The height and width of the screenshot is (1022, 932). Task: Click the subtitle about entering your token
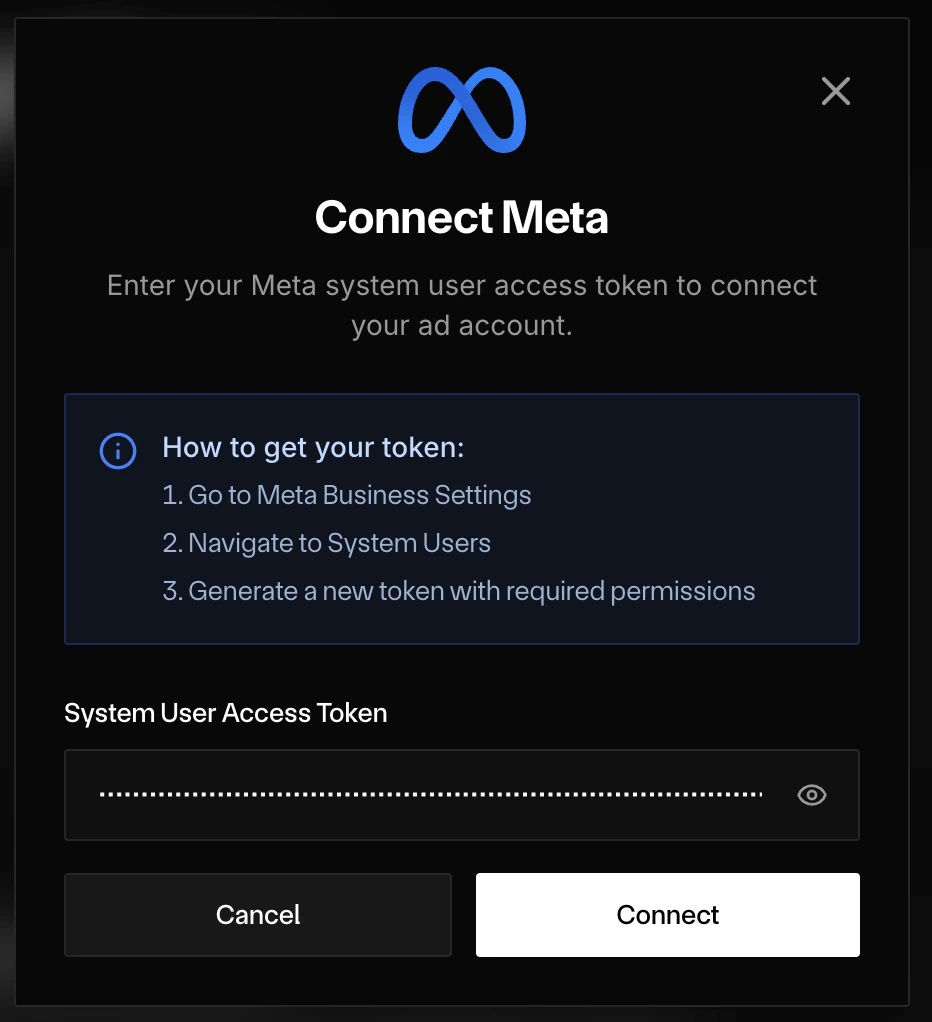pyautogui.click(x=462, y=306)
